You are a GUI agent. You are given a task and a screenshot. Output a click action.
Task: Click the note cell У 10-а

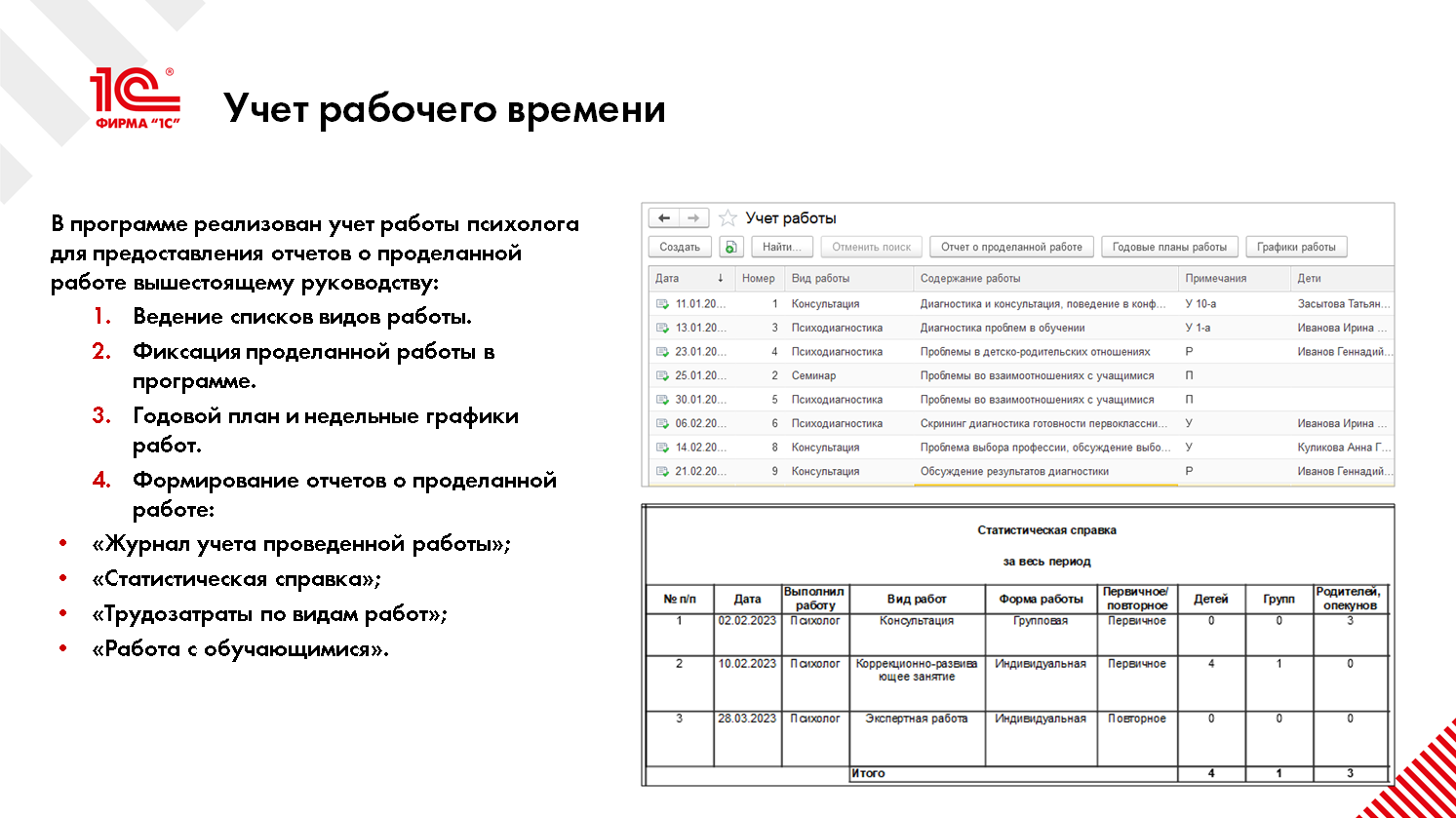(x=1200, y=304)
